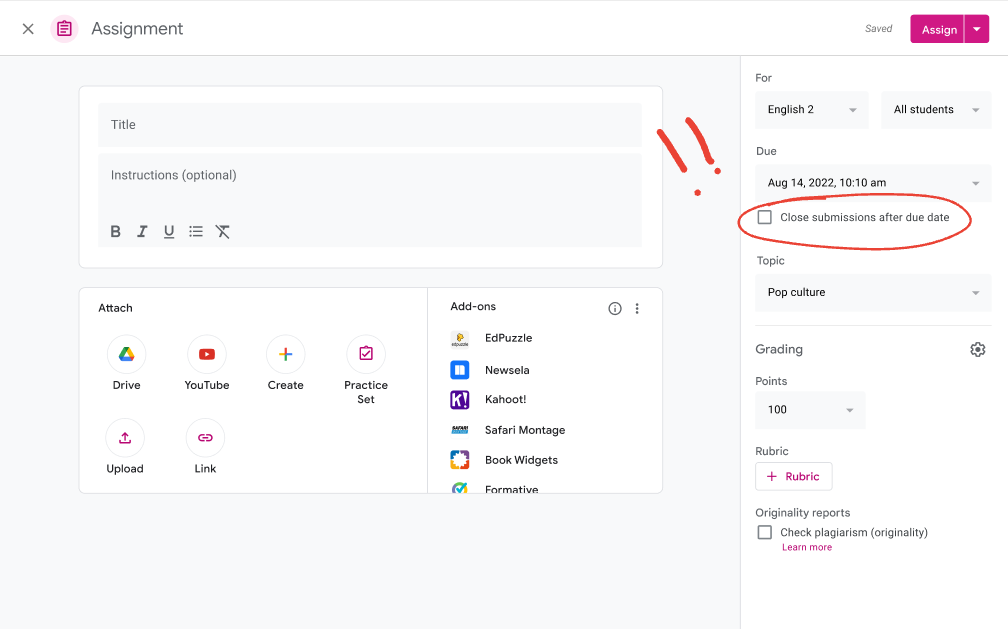Apply bold formatting to instructions
This screenshot has height=629, width=1008.
(x=116, y=232)
